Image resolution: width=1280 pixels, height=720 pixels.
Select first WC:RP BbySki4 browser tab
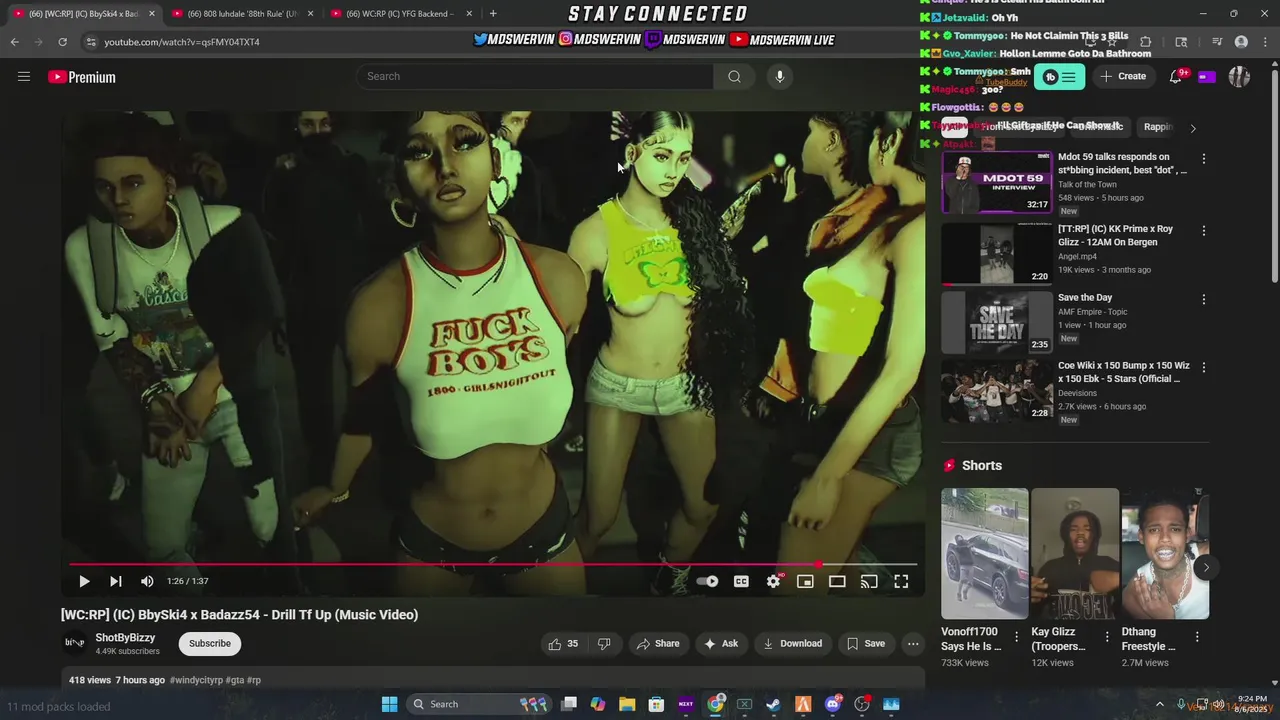pyautogui.click(x=84, y=14)
